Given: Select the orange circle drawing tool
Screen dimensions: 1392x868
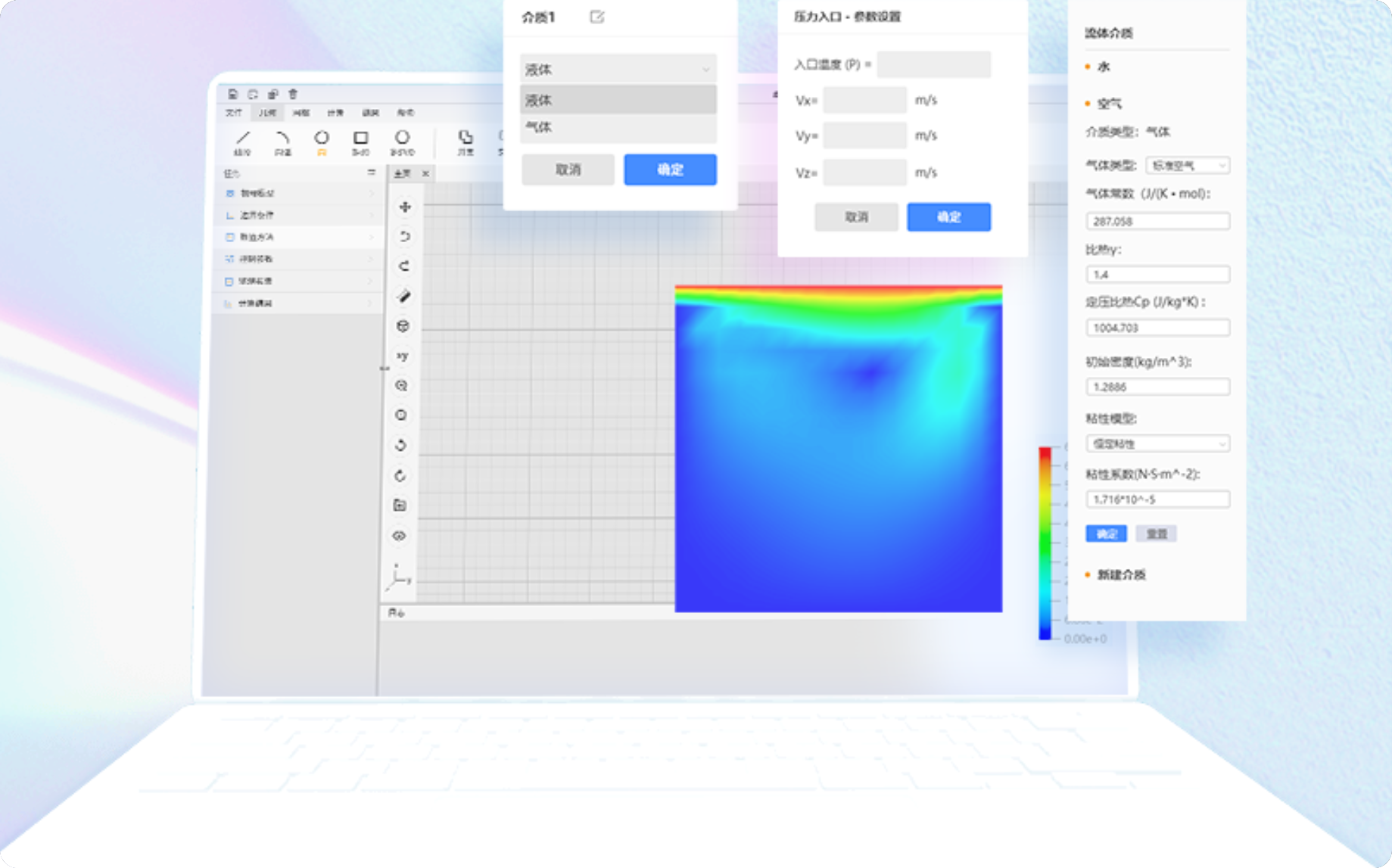Looking at the screenshot, I should point(322,142).
